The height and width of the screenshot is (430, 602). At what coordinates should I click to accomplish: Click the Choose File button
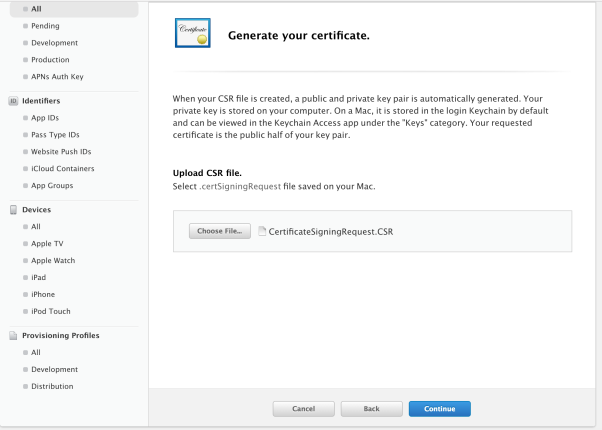point(220,231)
